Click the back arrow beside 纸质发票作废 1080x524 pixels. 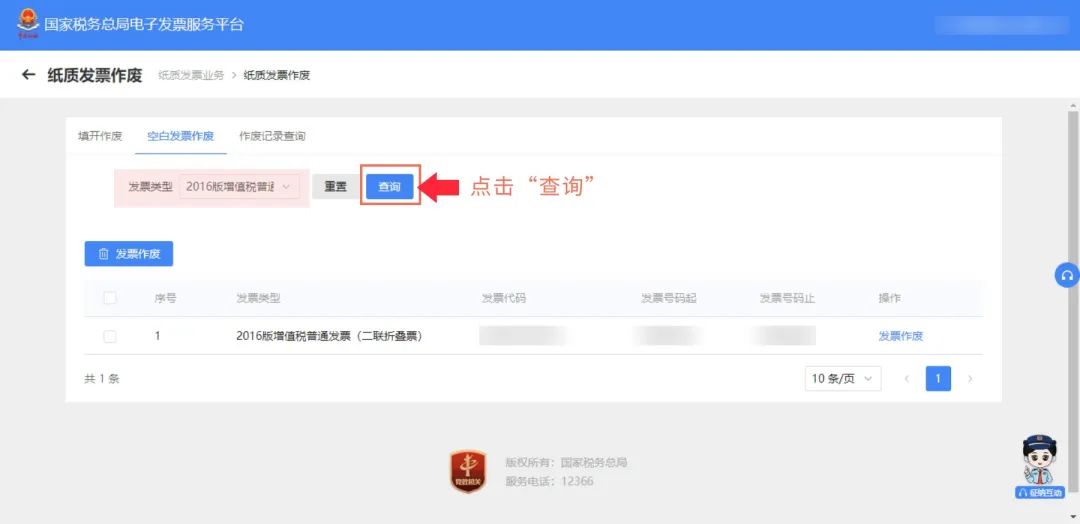(28, 74)
